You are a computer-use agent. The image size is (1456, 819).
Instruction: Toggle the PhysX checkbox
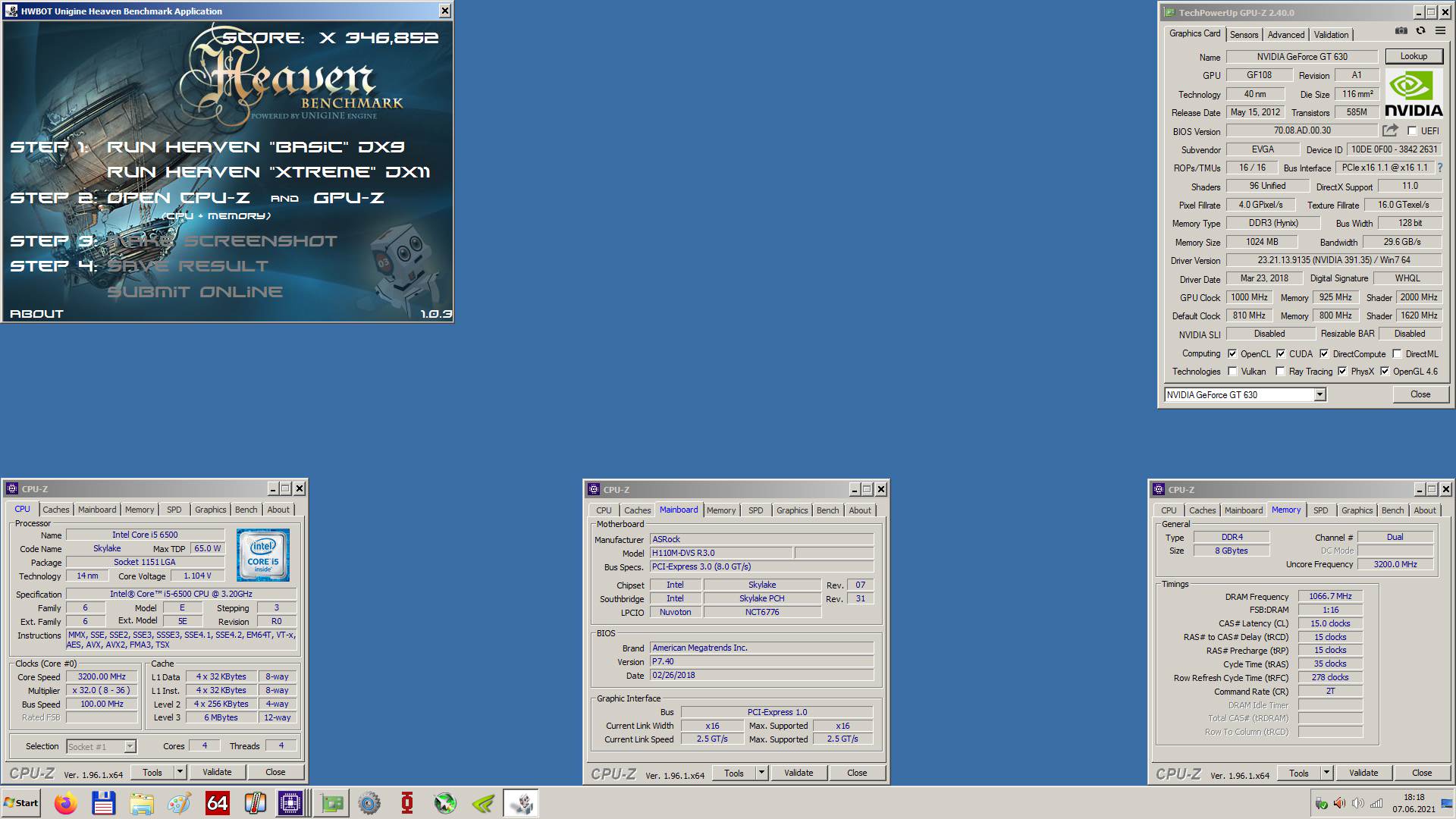(1342, 372)
